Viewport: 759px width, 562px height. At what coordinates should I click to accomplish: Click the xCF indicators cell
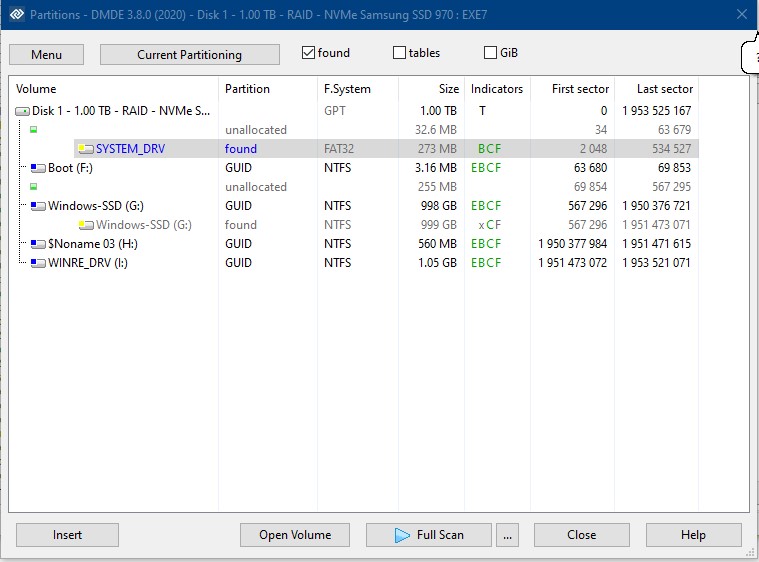489,225
